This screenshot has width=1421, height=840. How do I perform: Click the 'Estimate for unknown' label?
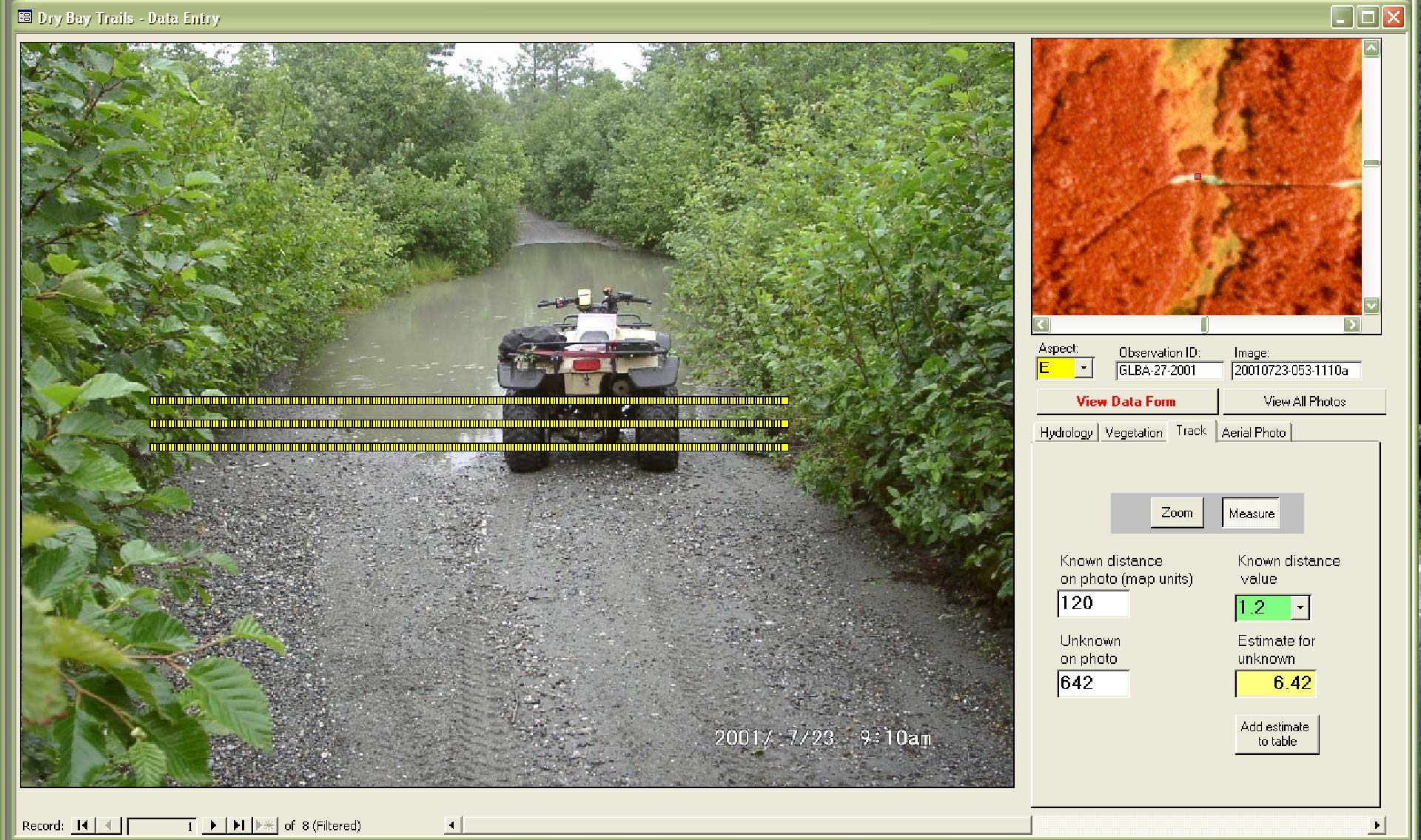(1276, 650)
